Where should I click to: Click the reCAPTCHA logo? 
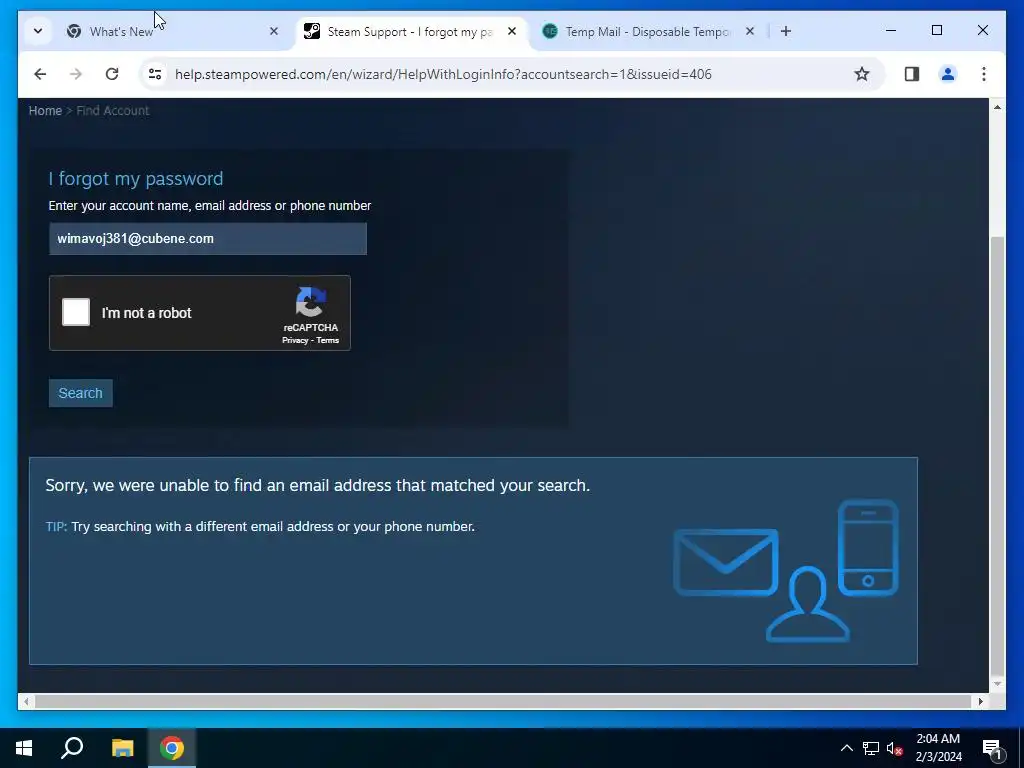[311, 302]
